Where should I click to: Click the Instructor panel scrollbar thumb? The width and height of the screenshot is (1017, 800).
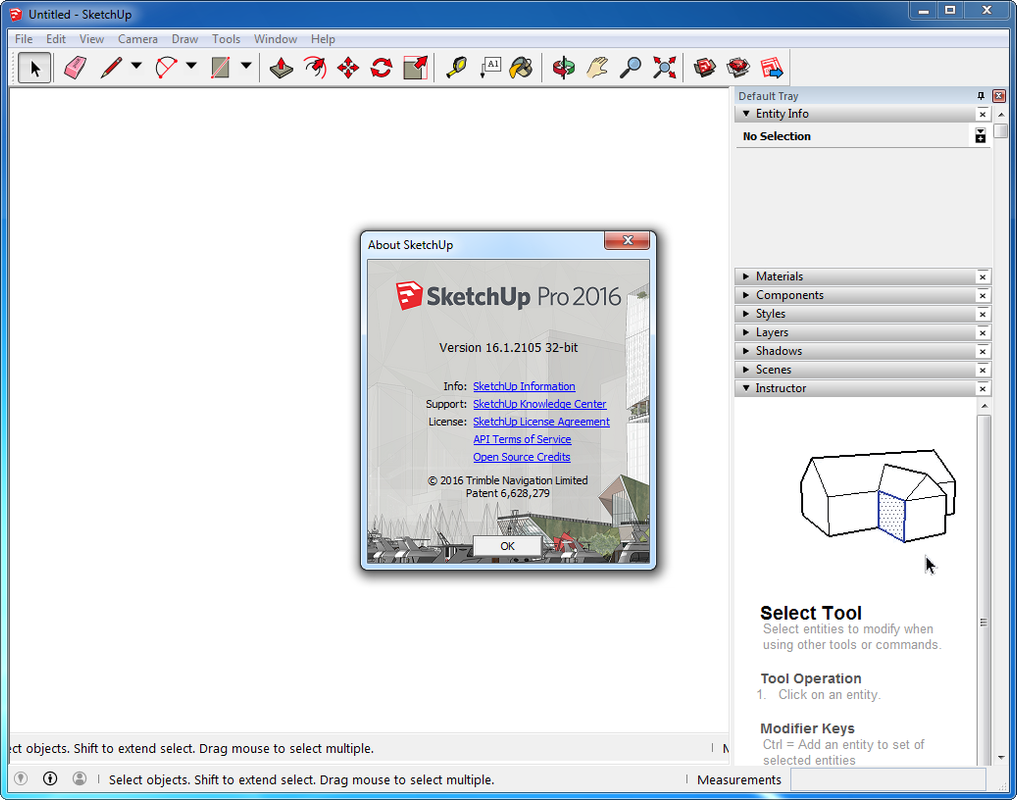pos(984,590)
